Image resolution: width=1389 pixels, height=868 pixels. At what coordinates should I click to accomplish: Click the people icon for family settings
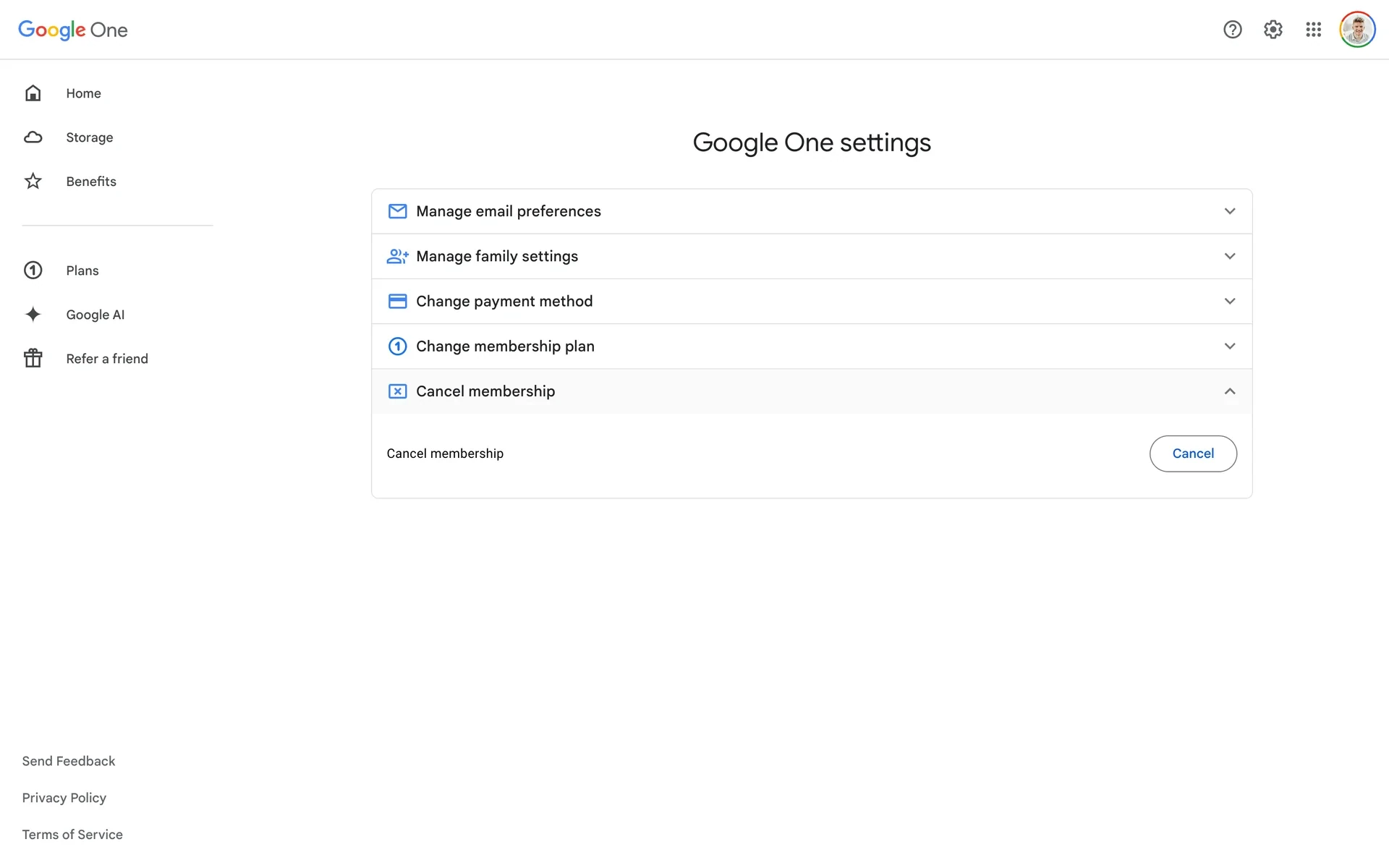pyautogui.click(x=398, y=256)
